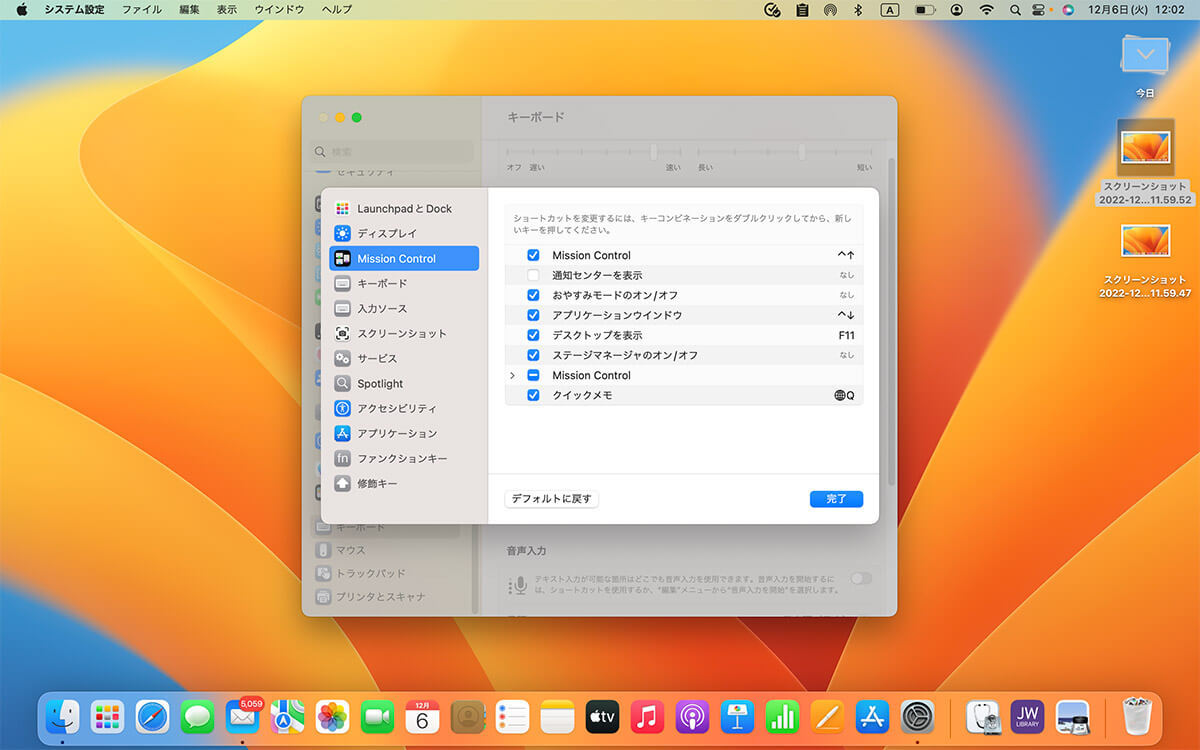Open Music app in the Dock
1200x750 pixels.
pos(647,716)
